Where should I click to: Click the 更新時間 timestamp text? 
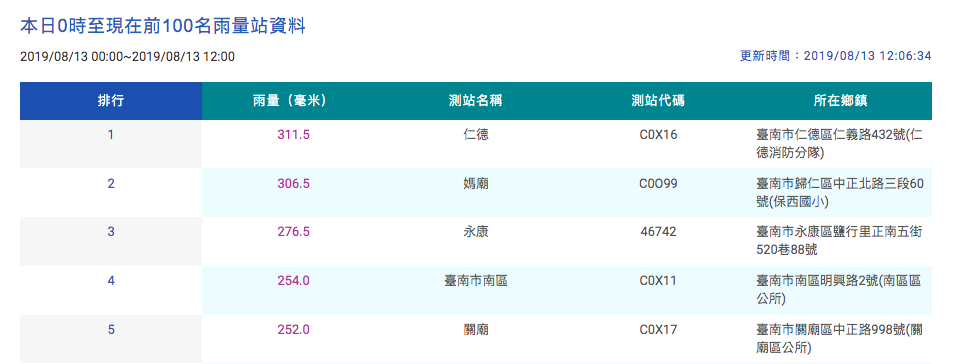tap(835, 56)
